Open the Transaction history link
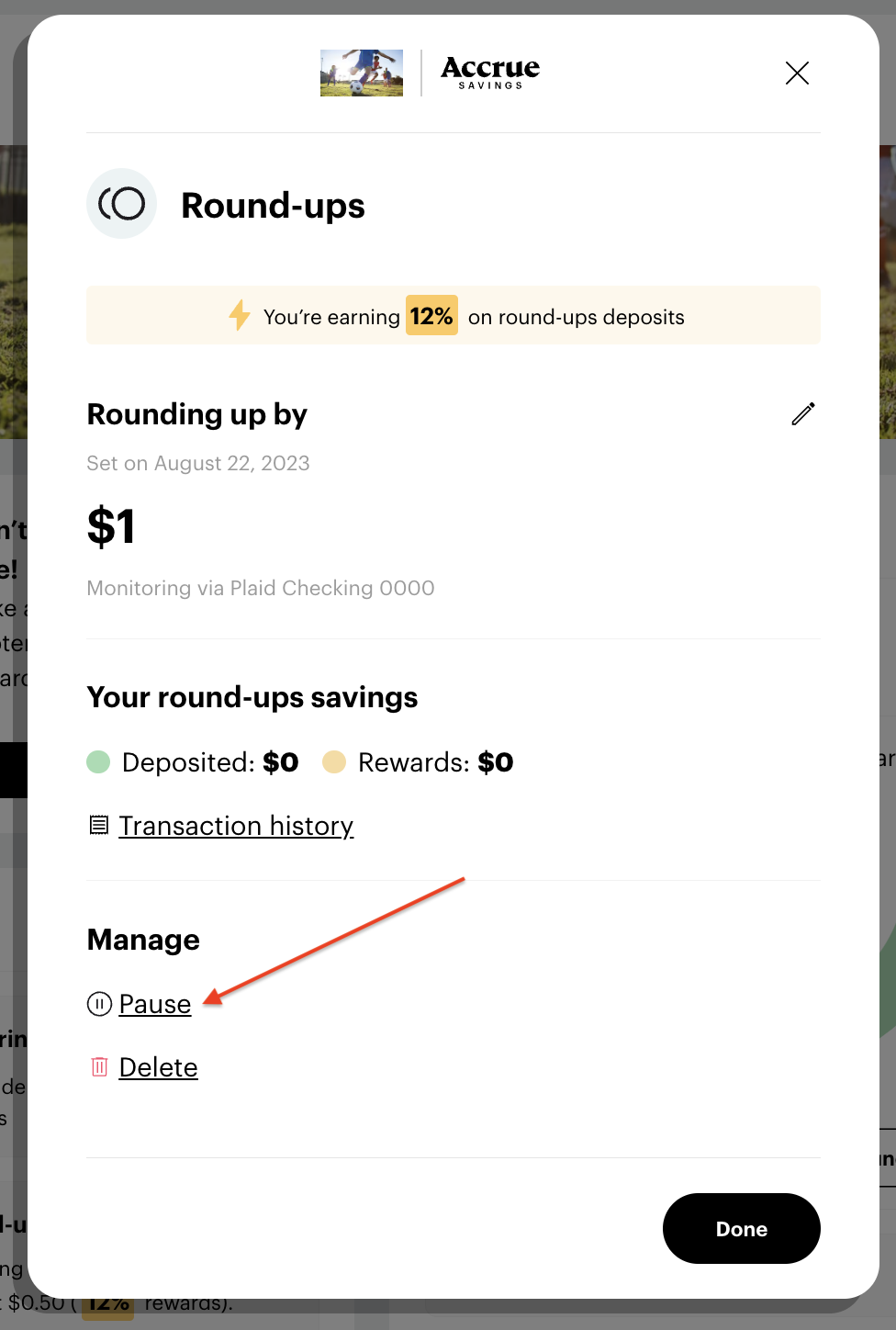The image size is (896, 1330). (x=236, y=826)
